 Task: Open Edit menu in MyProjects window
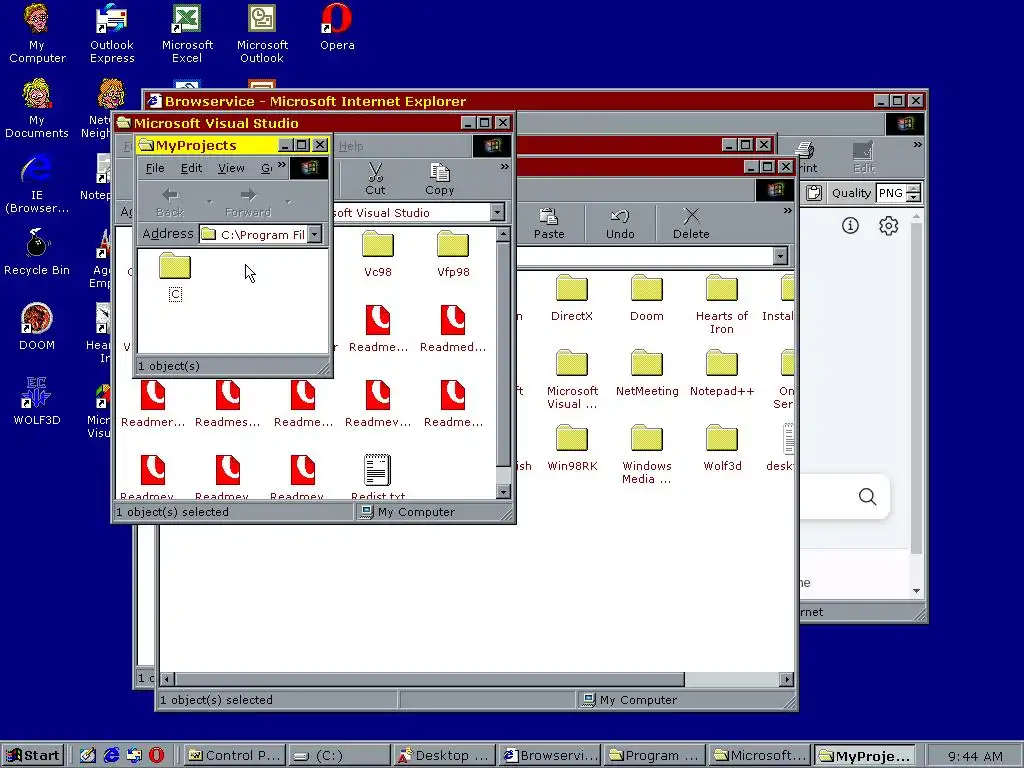(x=191, y=168)
